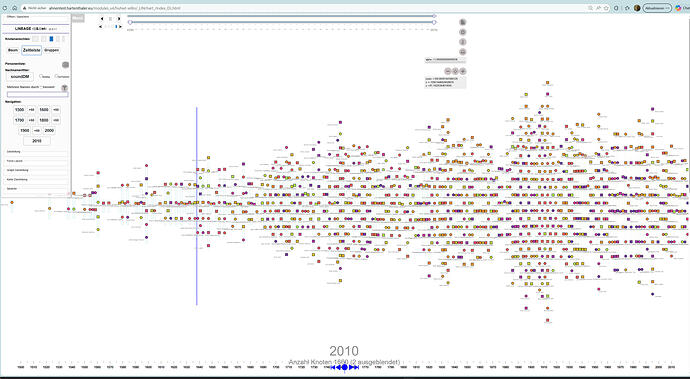
Task: Go to browser home page
Action: pyautogui.click(x=14, y=8)
